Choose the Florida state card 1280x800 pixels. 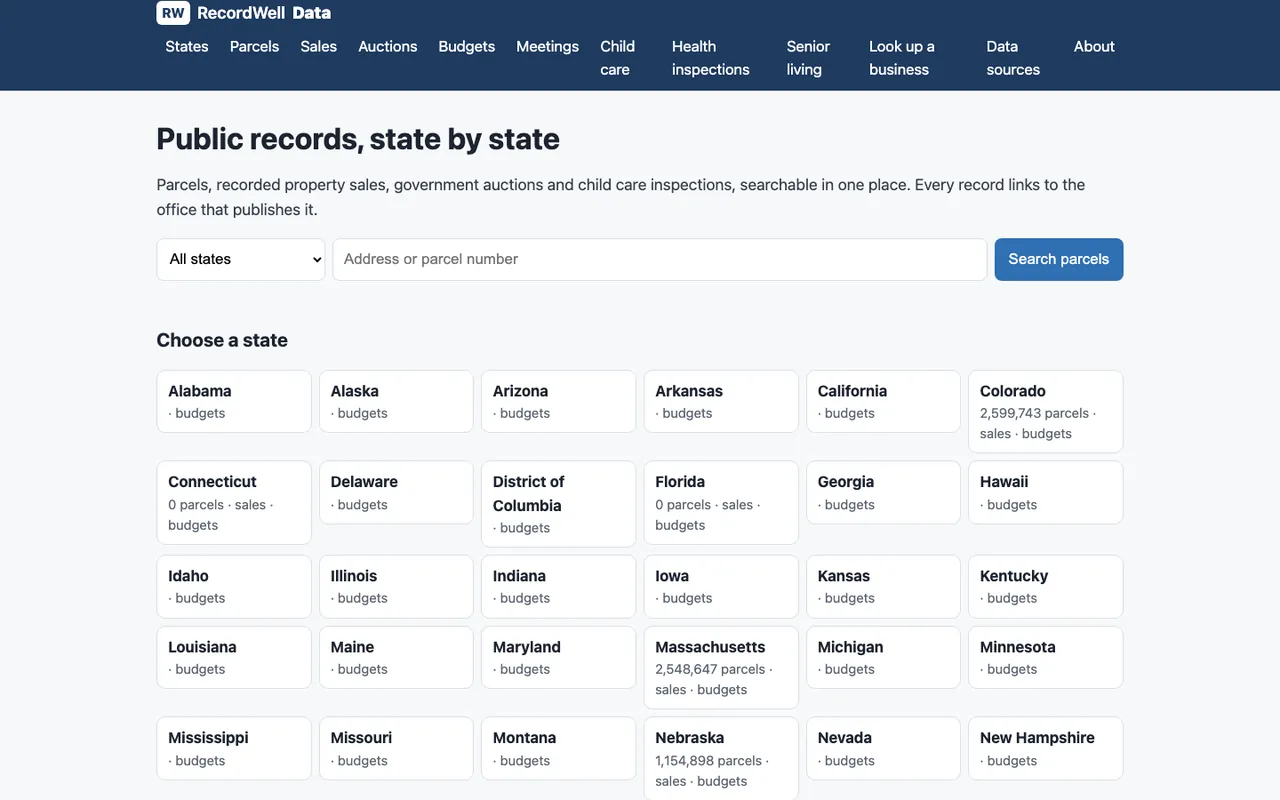pyautogui.click(x=721, y=502)
